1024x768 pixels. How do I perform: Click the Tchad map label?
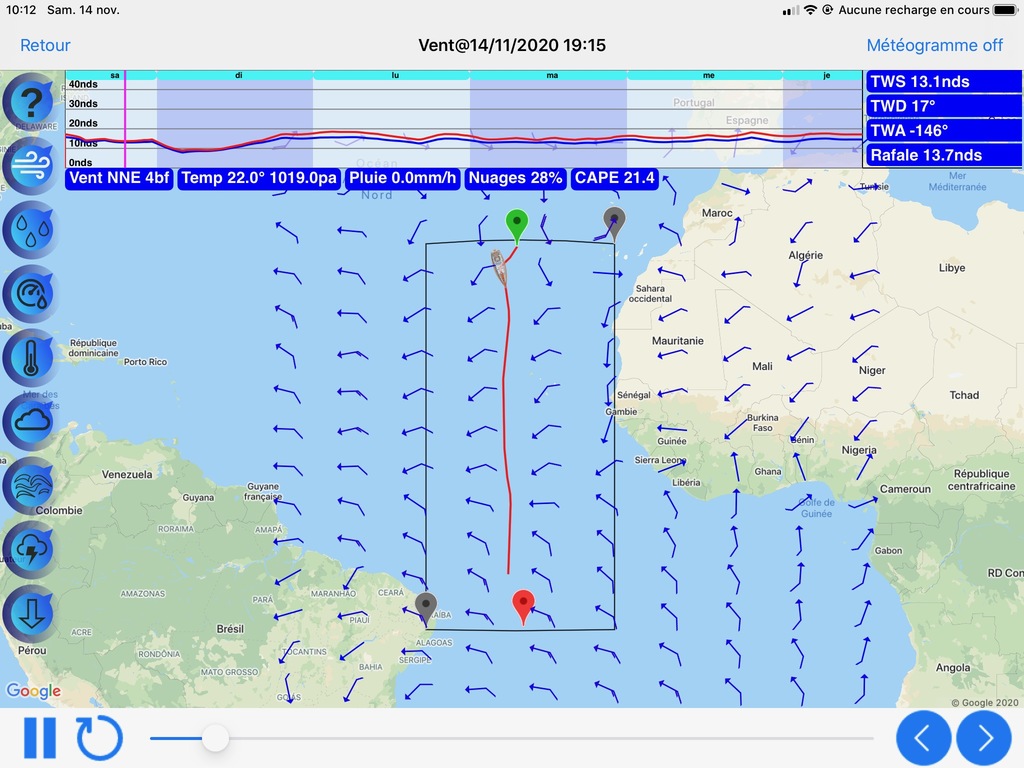964,395
